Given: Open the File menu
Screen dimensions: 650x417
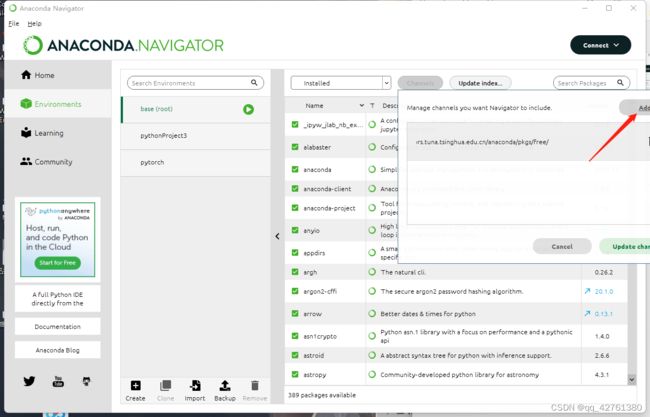Looking at the screenshot, I should (14, 24).
